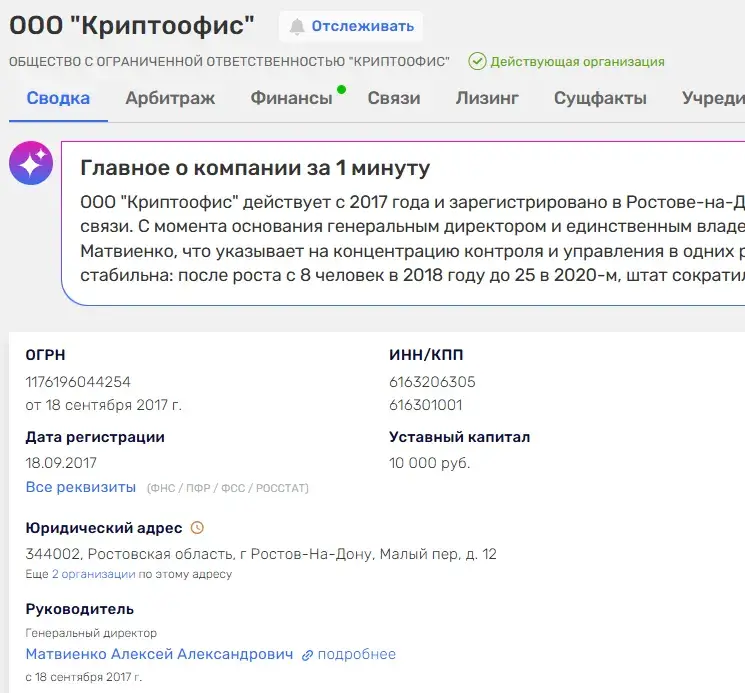Click the (ФНС / ПФР / ФСС / РОССТАТ) note
The height and width of the screenshot is (693, 745).
228,488
